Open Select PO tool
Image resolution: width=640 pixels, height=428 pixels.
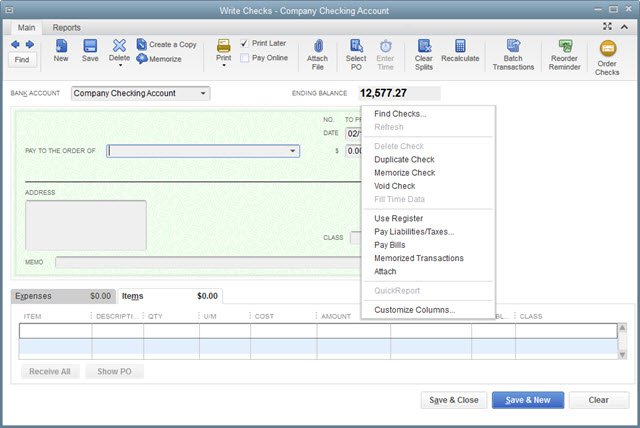click(356, 51)
